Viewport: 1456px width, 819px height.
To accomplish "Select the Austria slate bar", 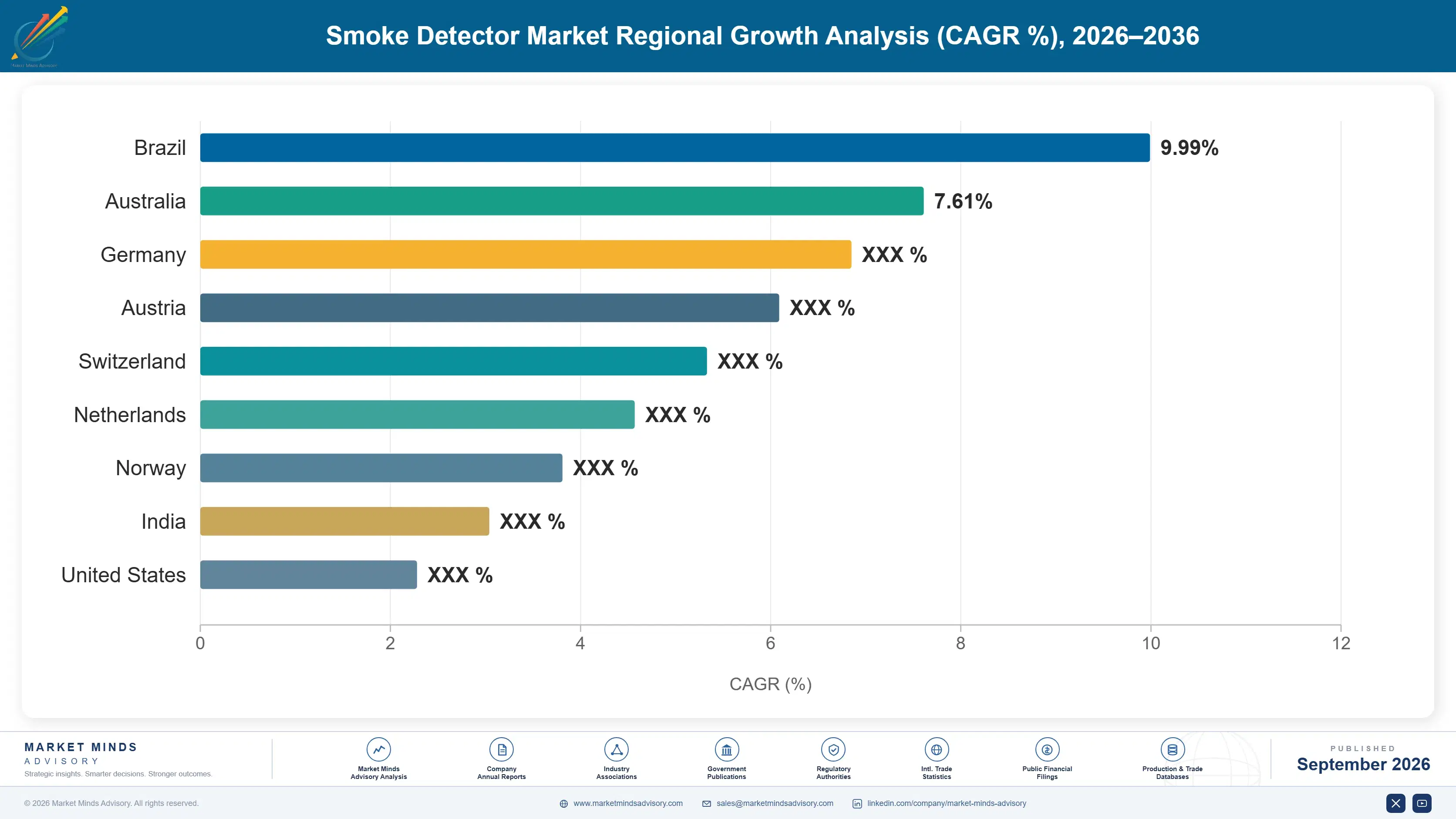I will pyautogui.click(x=489, y=308).
